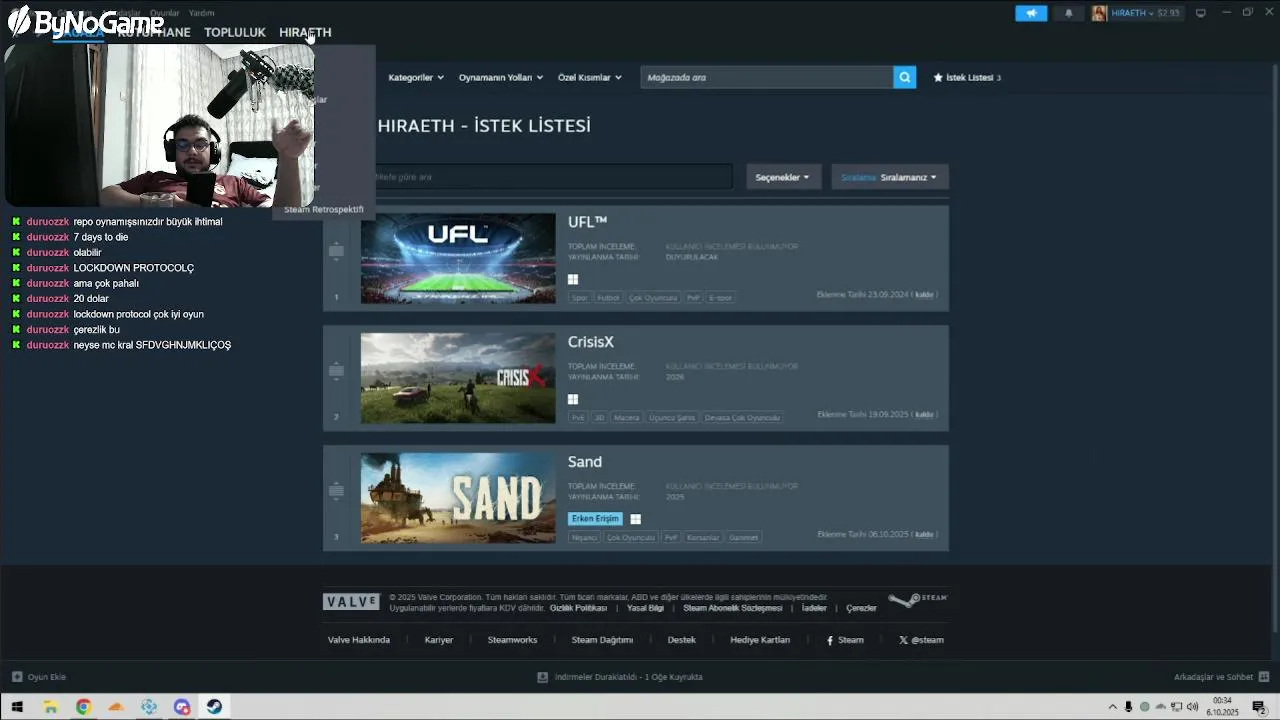
Task: Click the Windows platform icon on CrisisX
Action: [573, 399]
